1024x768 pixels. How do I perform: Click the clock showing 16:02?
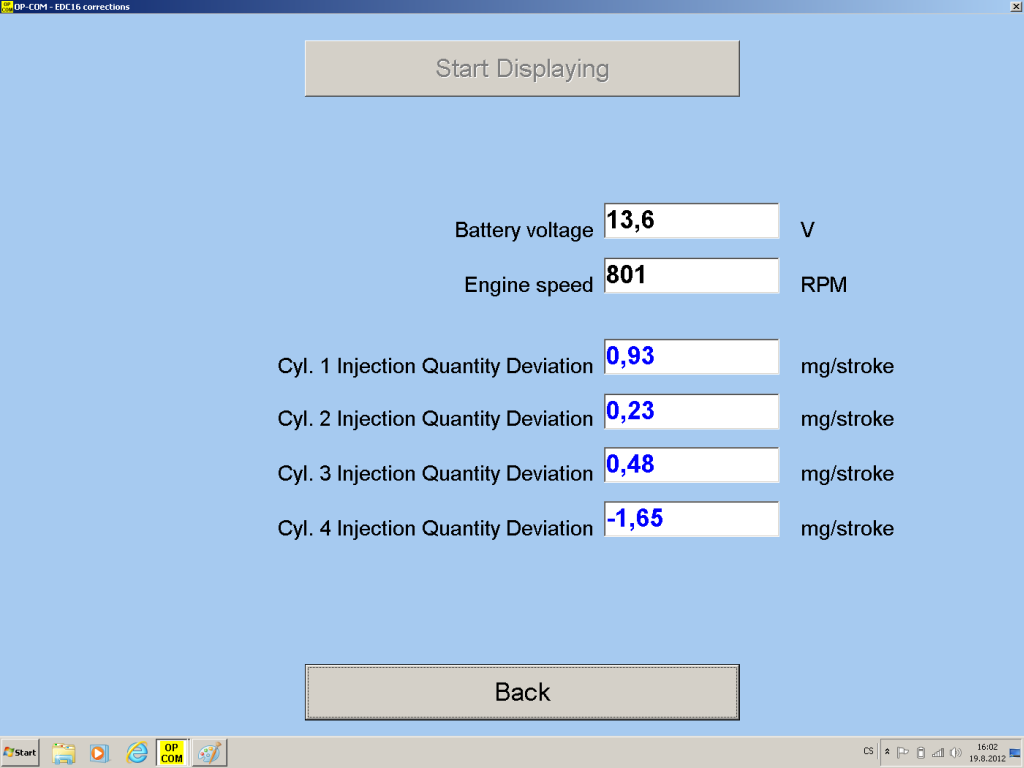point(987,752)
